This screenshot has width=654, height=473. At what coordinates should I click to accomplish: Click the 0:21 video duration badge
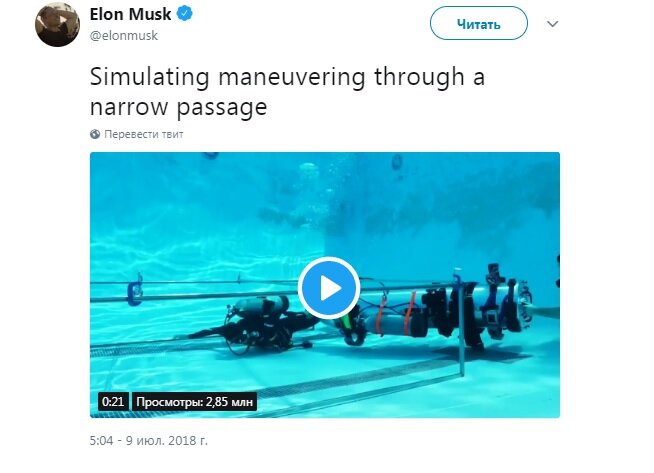(113, 402)
